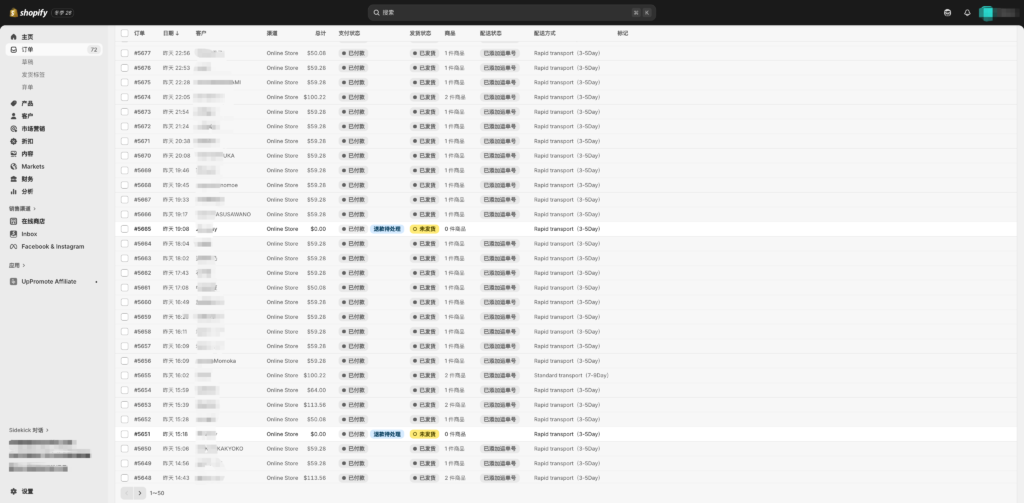Click 已添加运单号 badge on order #5673
1024x503 pixels.
[x=500, y=112]
